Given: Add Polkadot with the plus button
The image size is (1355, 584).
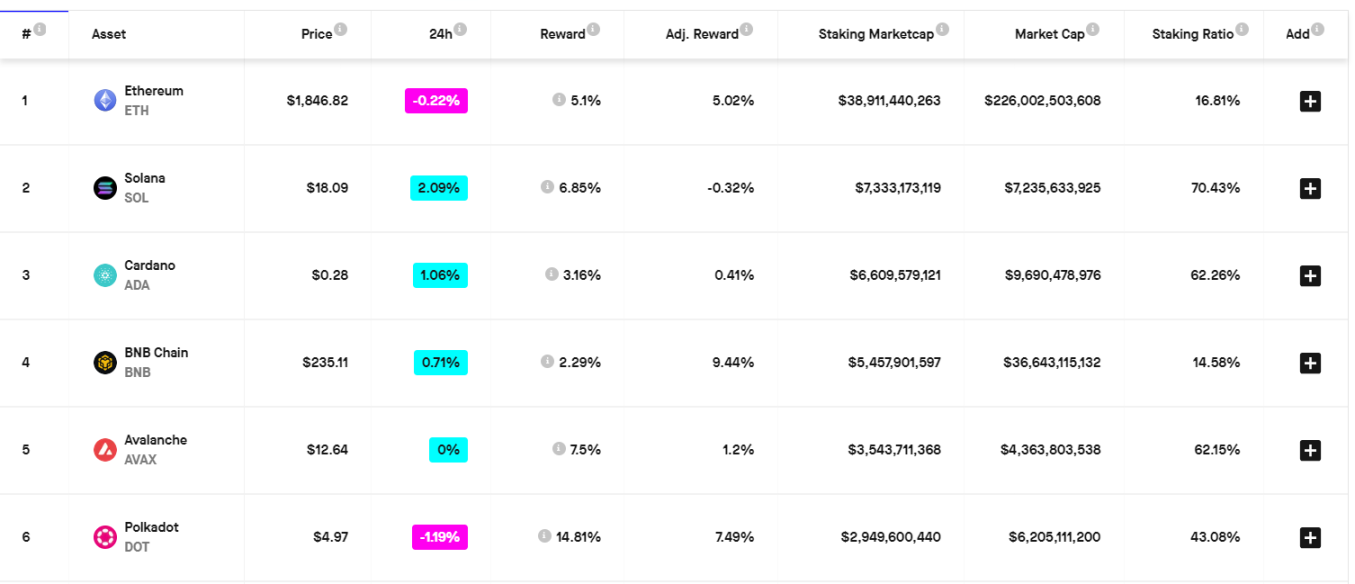Looking at the screenshot, I should [x=1310, y=536].
